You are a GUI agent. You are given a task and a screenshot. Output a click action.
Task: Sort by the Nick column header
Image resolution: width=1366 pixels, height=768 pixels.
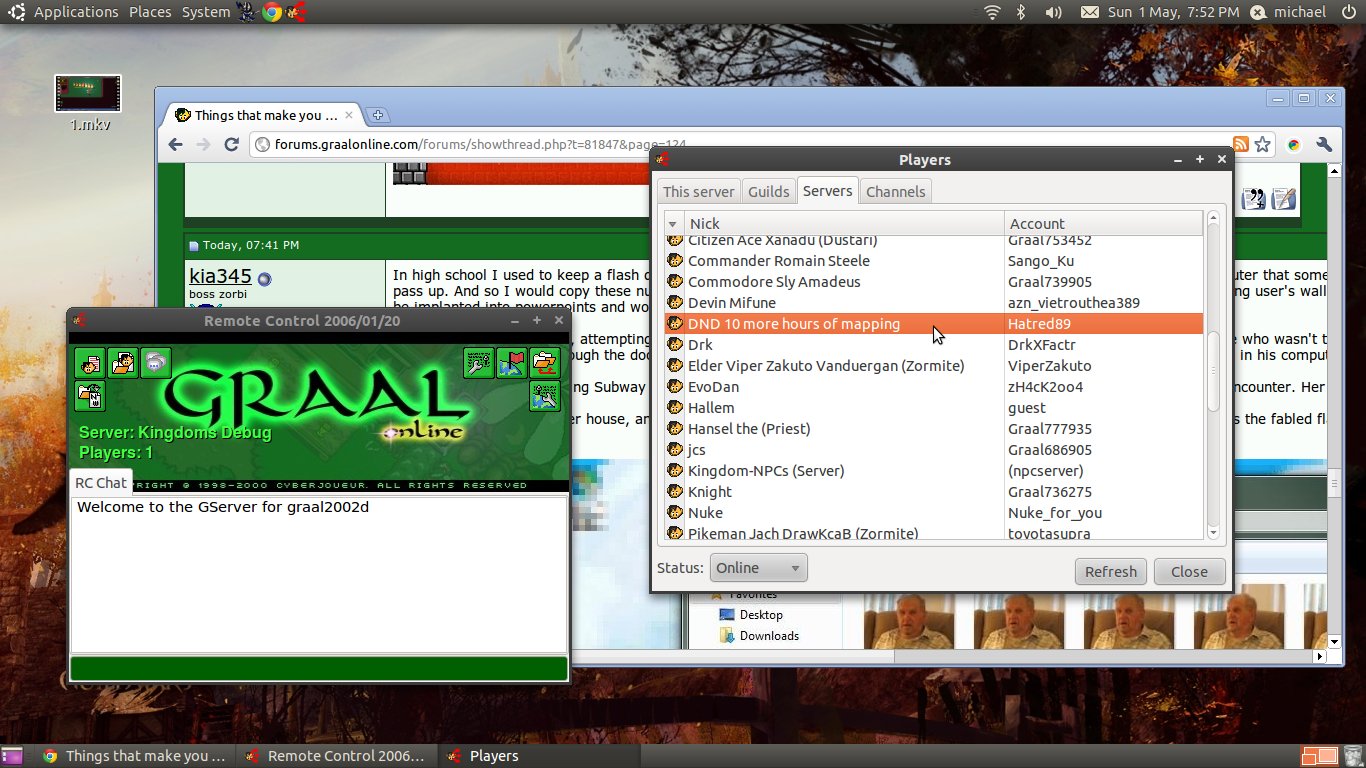tap(844, 223)
